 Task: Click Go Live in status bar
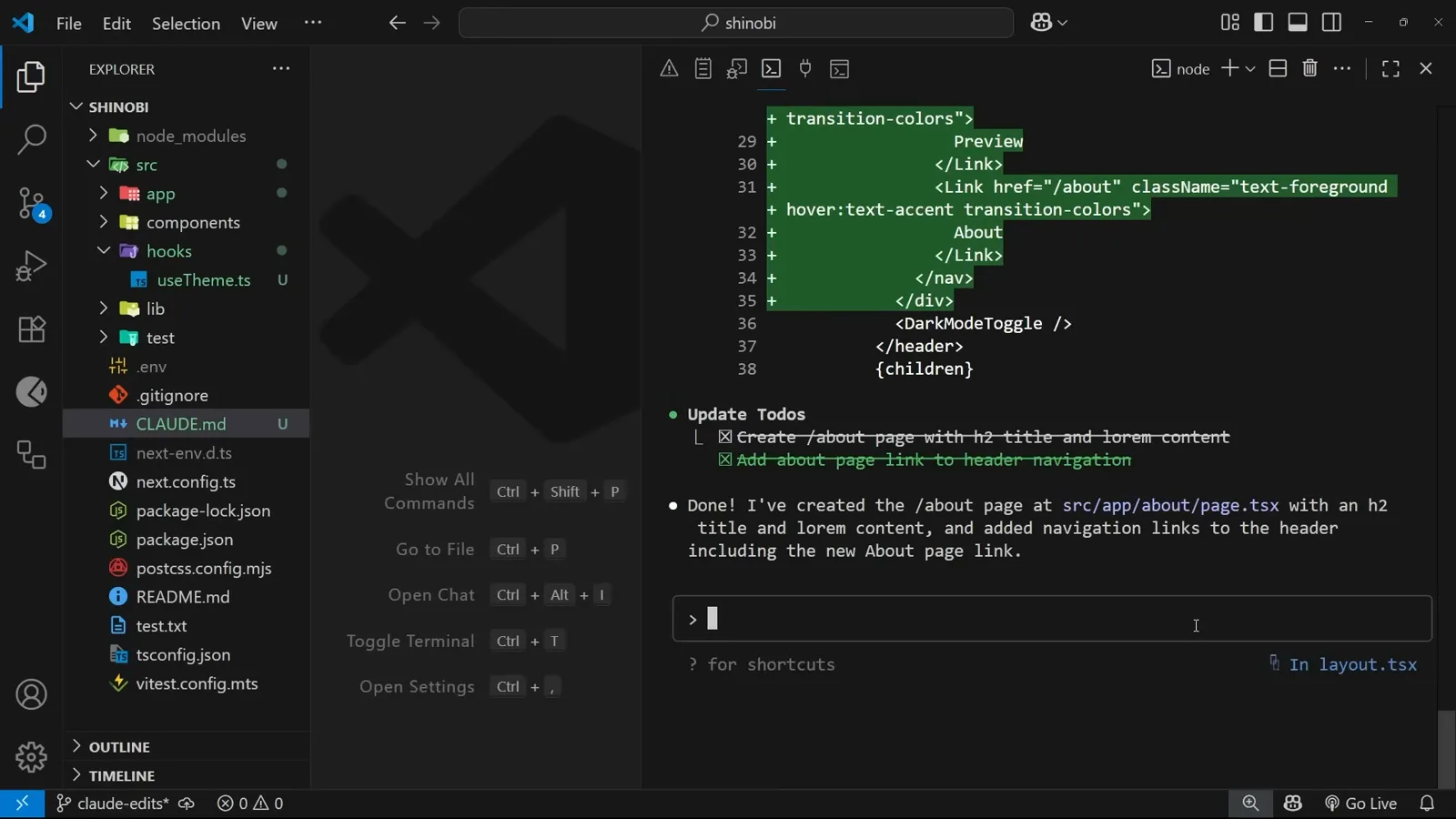(x=1360, y=804)
